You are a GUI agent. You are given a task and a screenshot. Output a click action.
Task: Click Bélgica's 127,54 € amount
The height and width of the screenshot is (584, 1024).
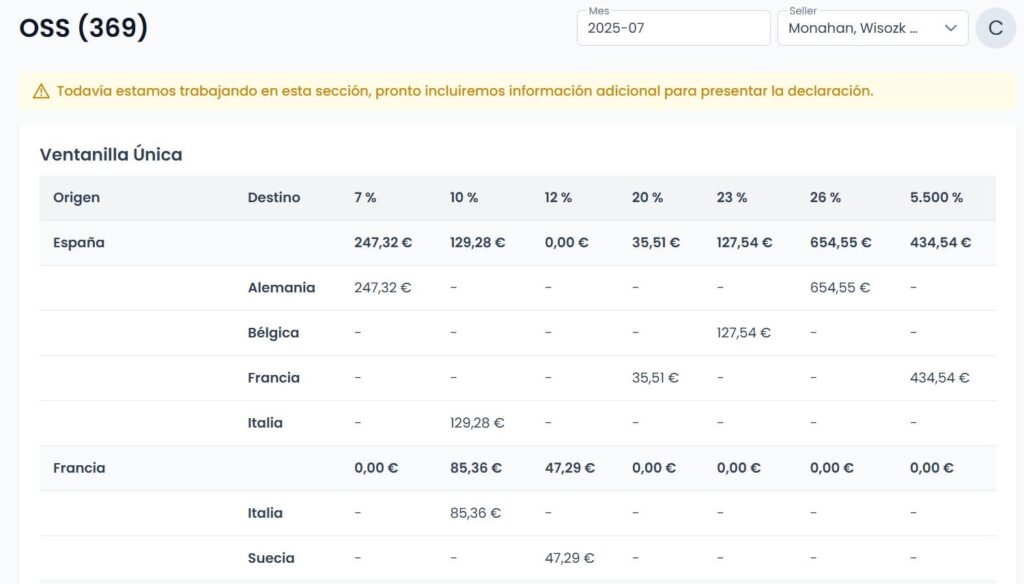(743, 333)
